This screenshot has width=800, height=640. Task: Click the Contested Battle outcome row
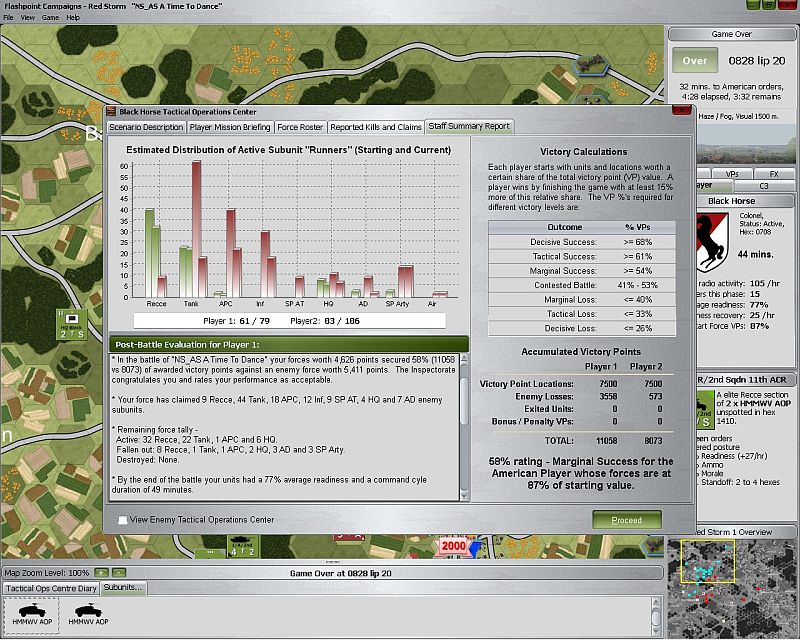point(582,285)
